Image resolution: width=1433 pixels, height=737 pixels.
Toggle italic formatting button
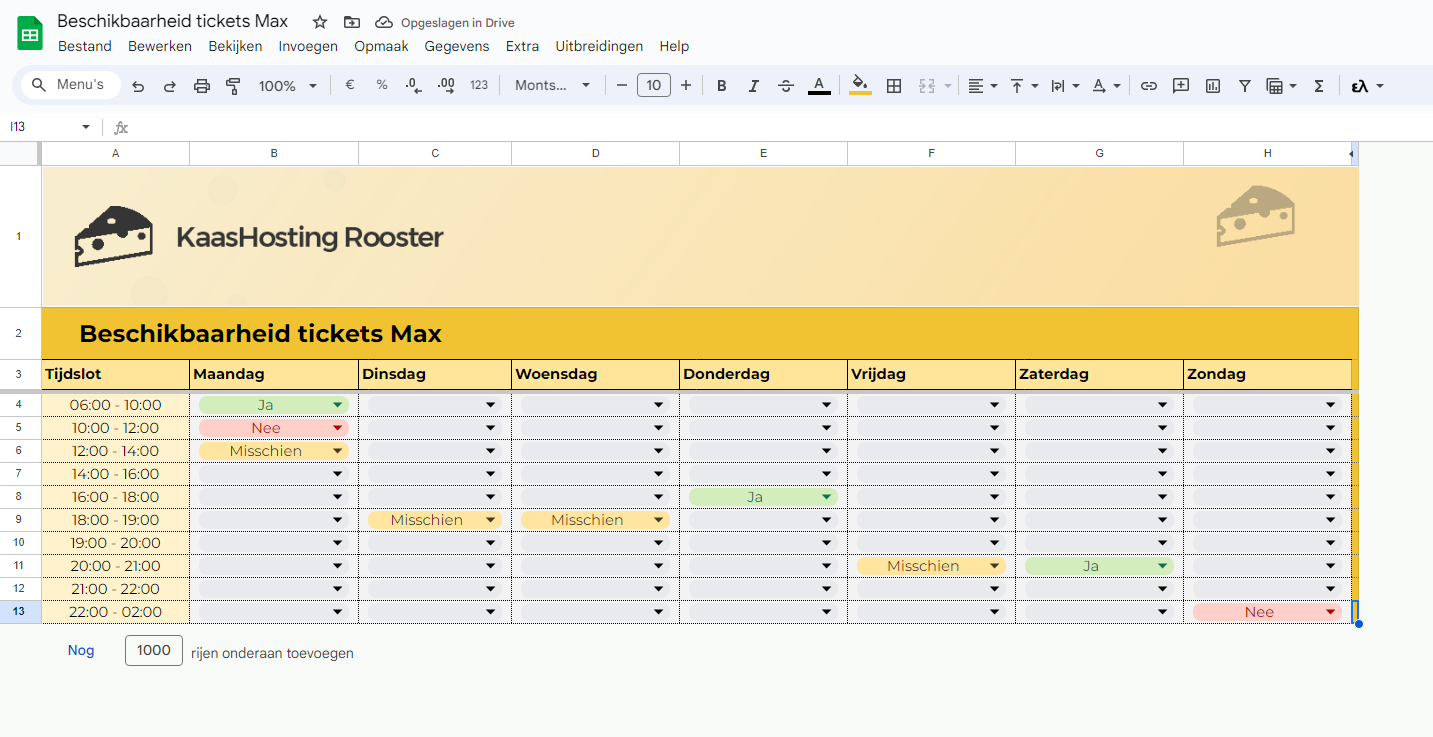[x=754, y=86]
